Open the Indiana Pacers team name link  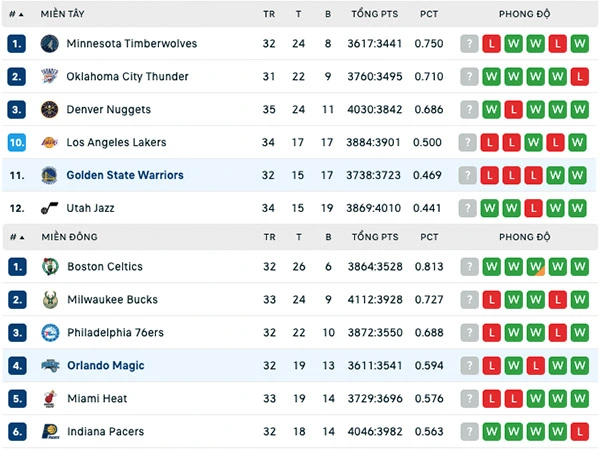tap(106, 432)
